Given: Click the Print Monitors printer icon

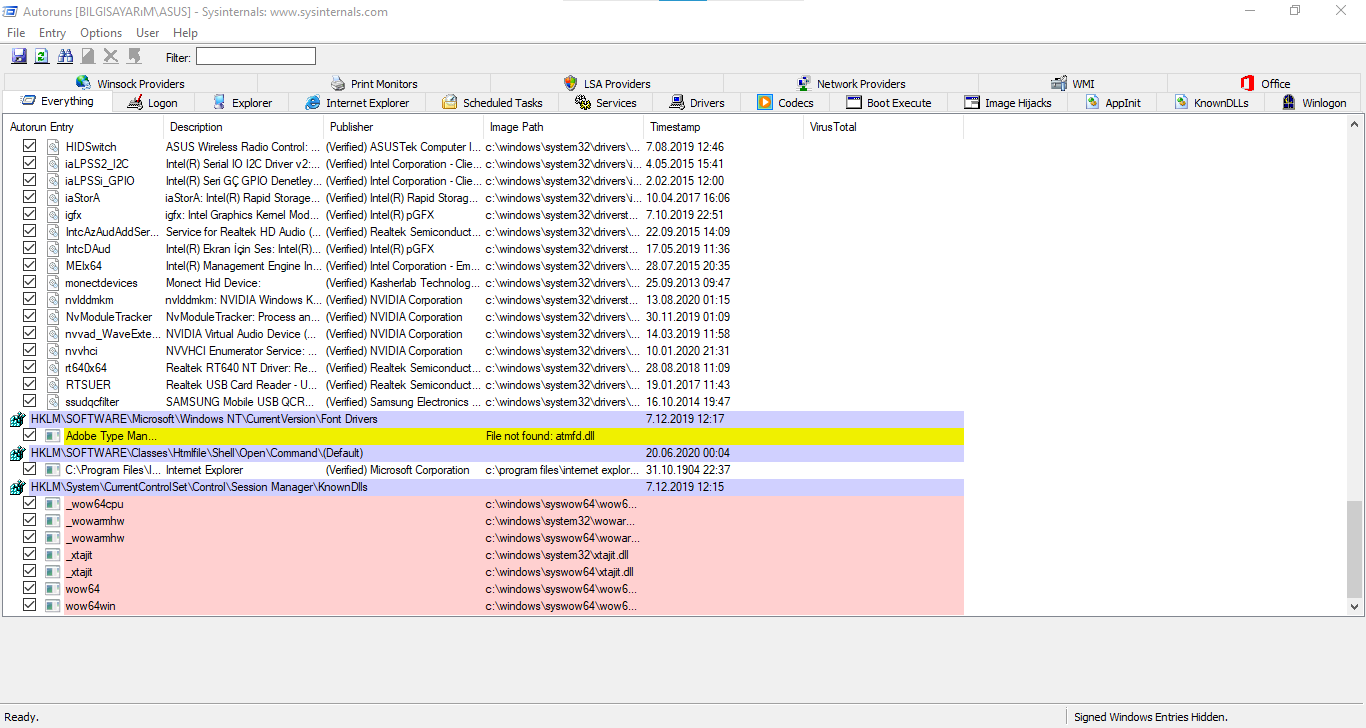Looking at the screenshot, I should [338, 84].
